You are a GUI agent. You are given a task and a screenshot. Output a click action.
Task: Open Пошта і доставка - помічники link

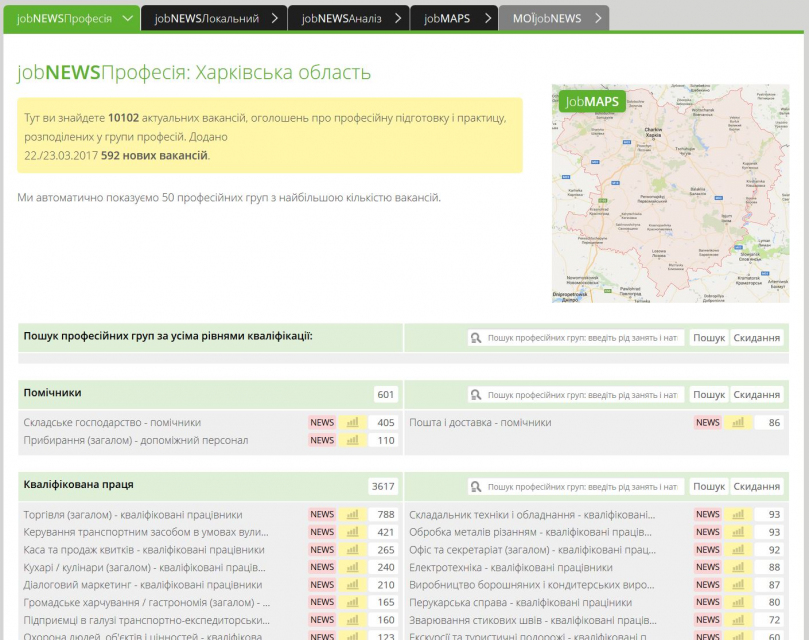480,423
